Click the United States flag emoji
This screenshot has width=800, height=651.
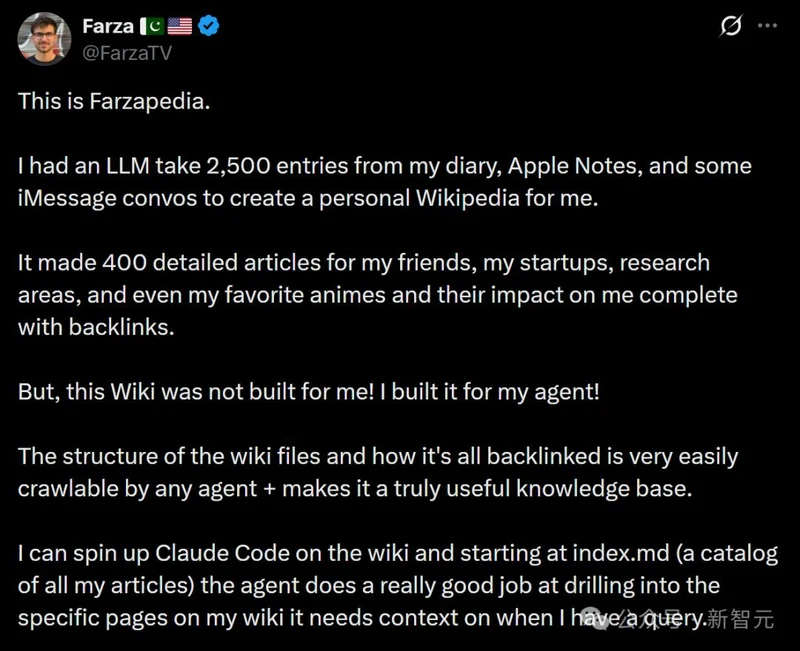(180, 27)
